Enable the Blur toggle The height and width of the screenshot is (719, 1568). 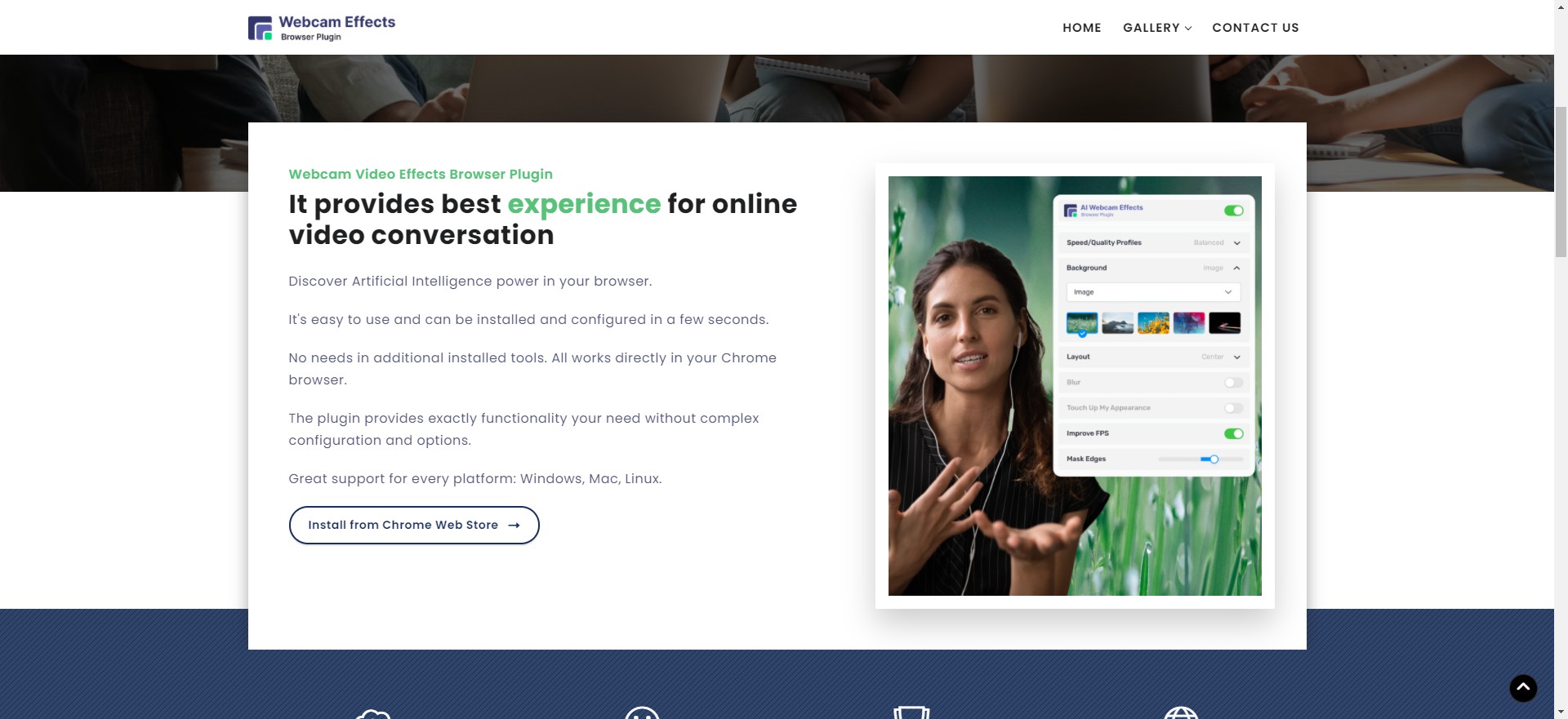[x=1233, y=383]
